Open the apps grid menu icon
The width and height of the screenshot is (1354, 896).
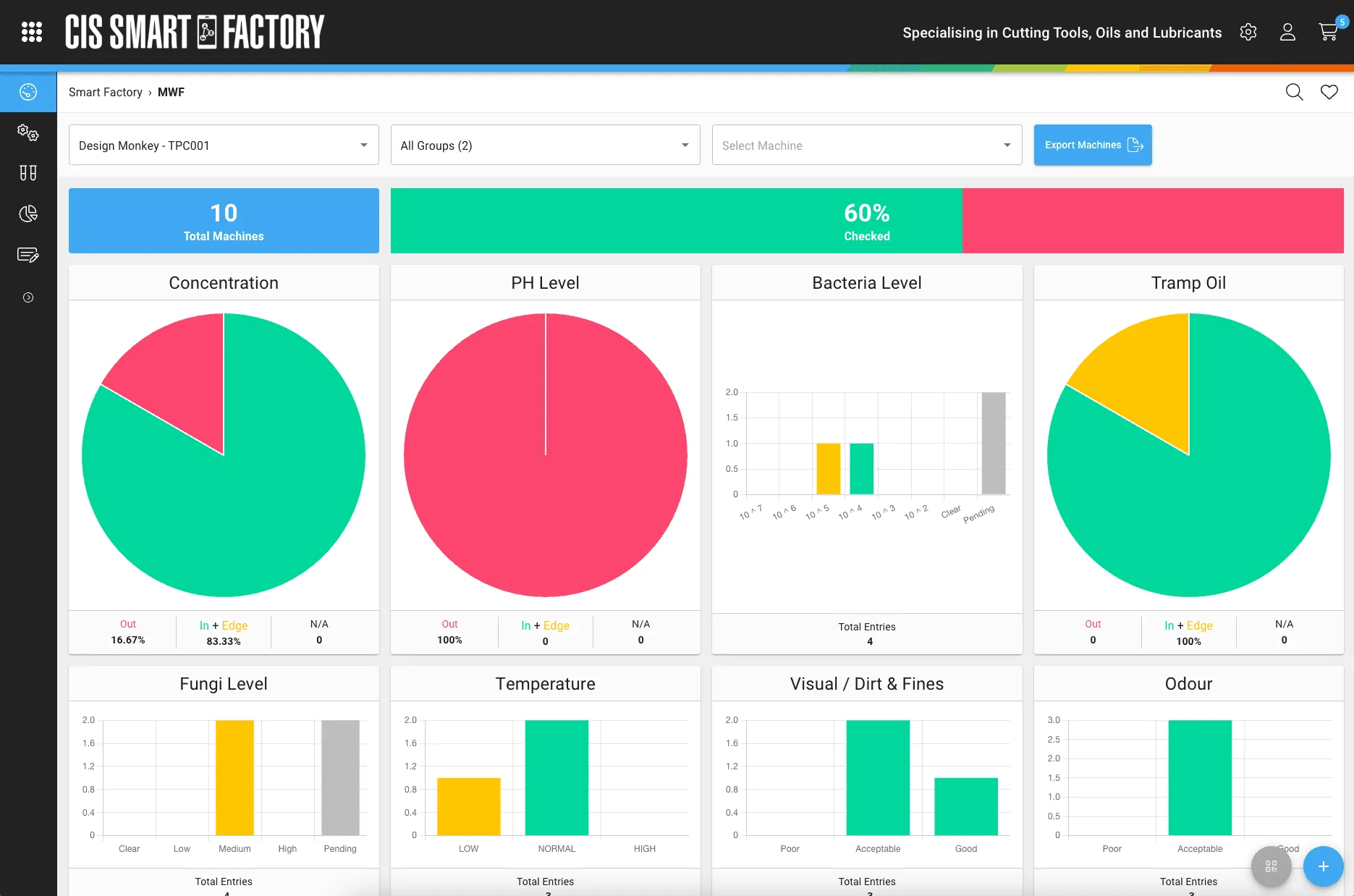pos(32,32)
